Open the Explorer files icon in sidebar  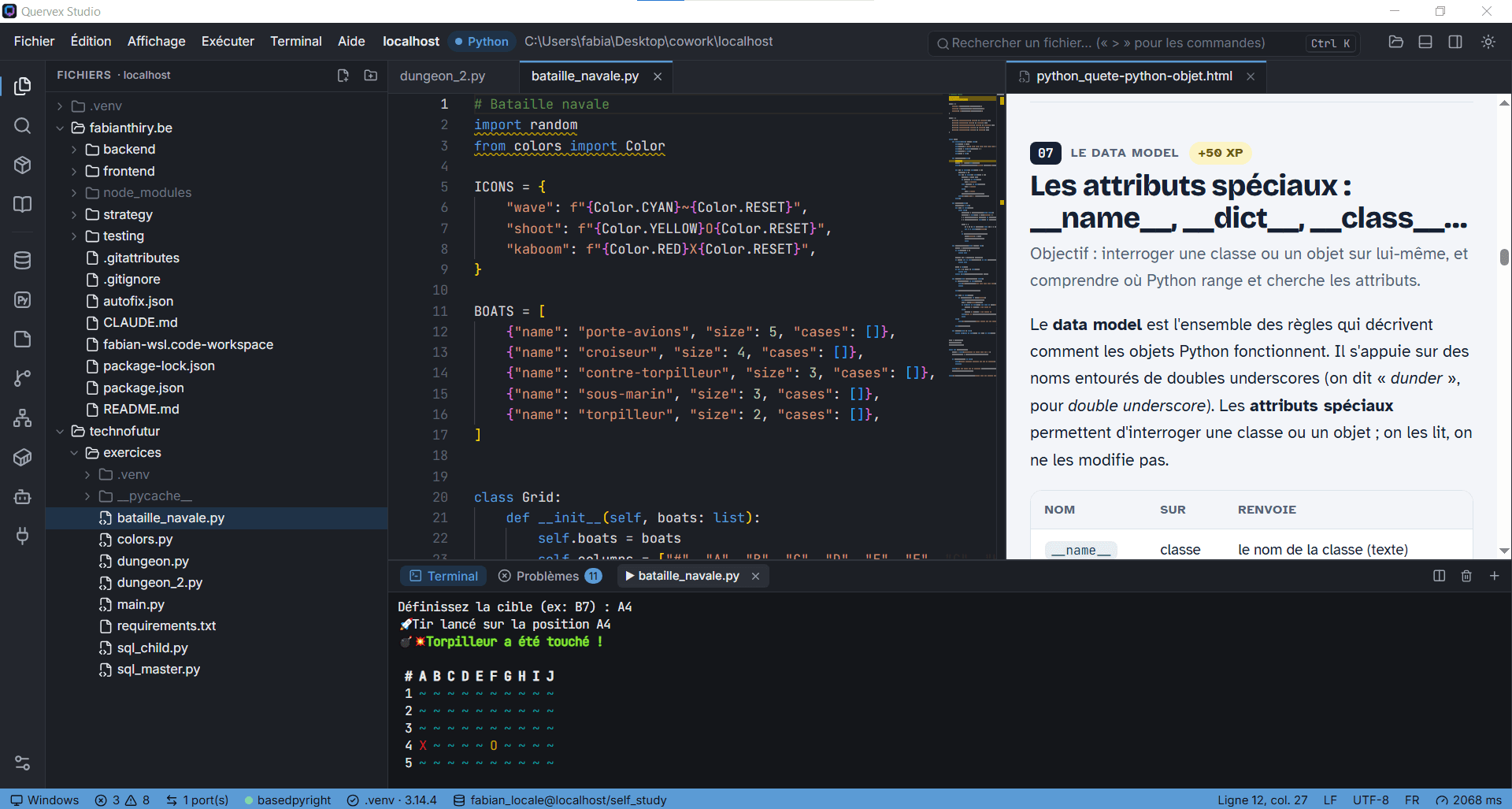coord(23,86)
